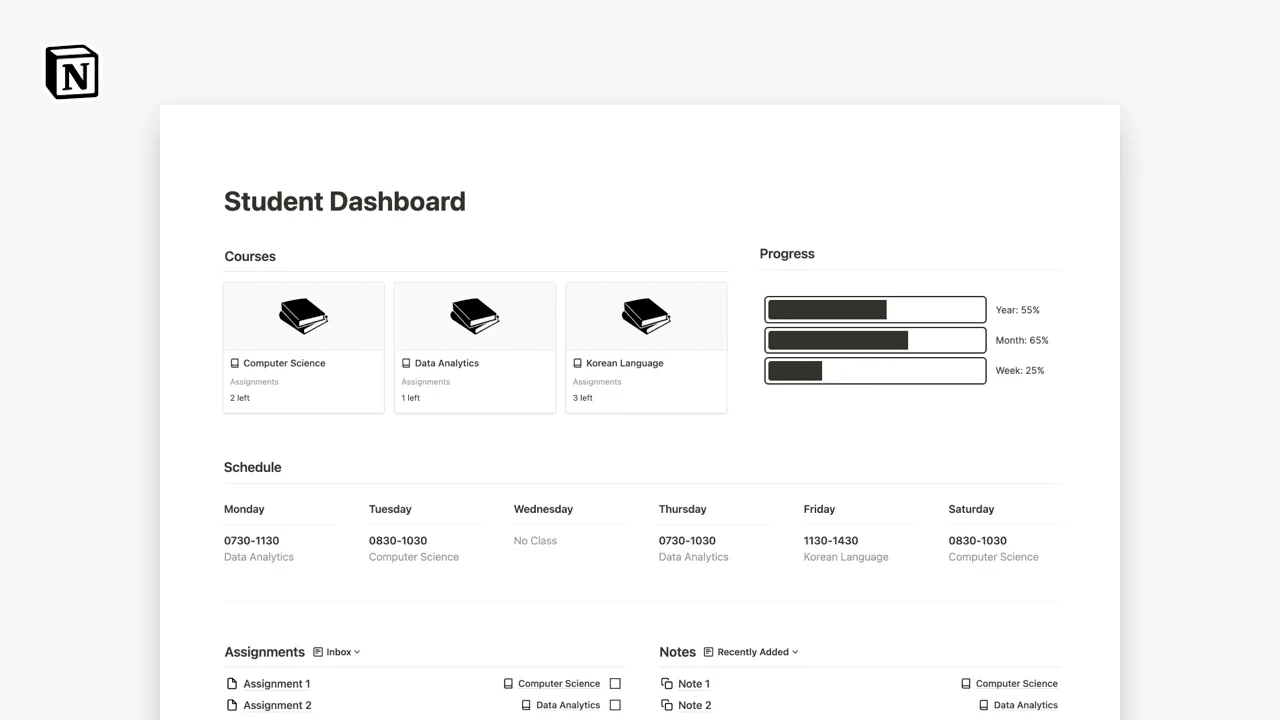Check the Assignment 1 checkbox
Image resolution: width=1280 pixels, height=720 pixels.
[615, 683]
